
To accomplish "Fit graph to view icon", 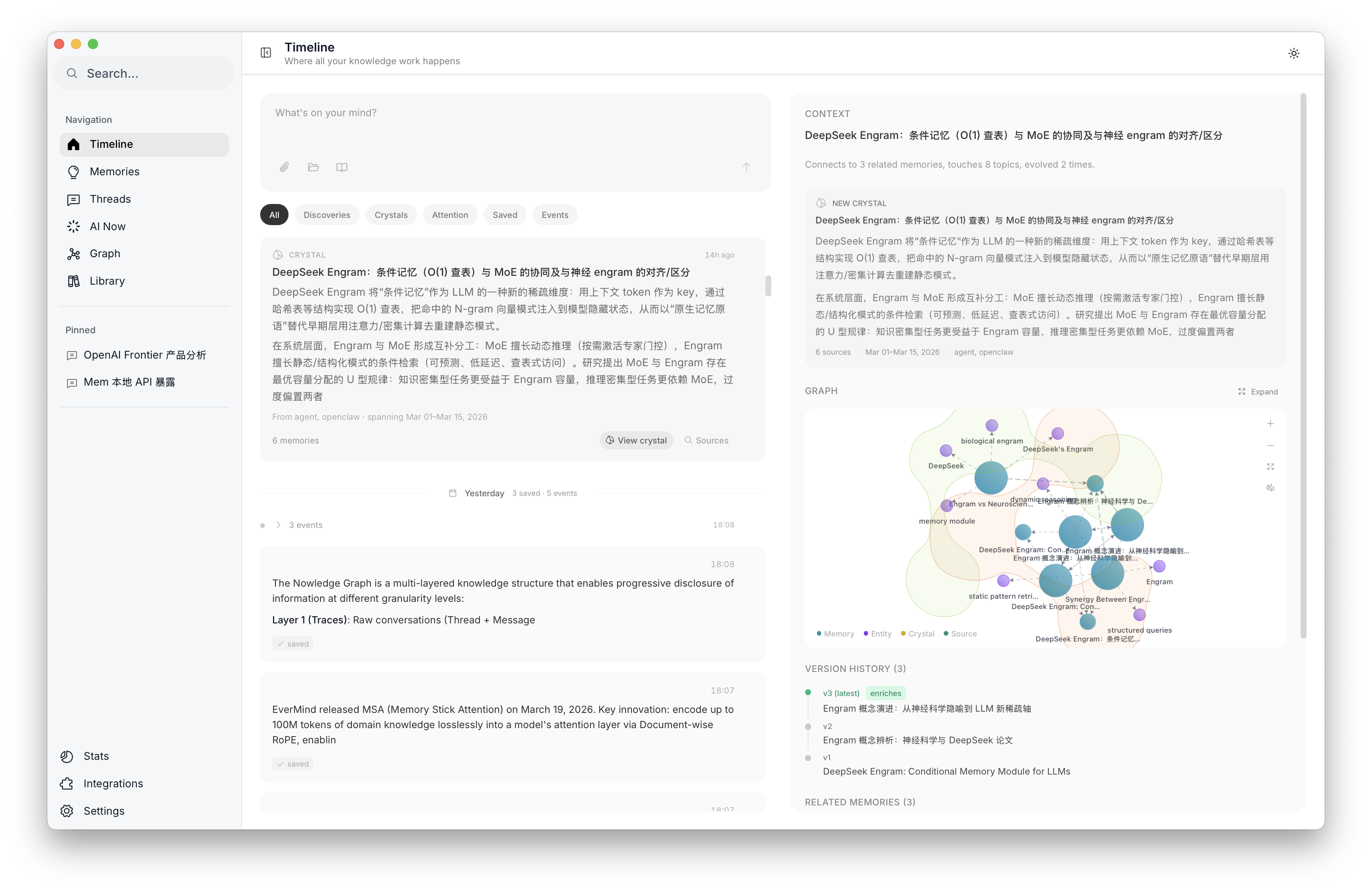I will 1270,467.
